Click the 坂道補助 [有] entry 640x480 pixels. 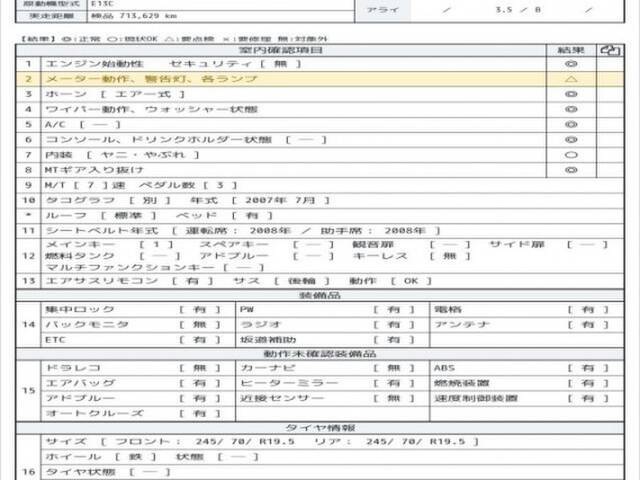click(327, 340)
